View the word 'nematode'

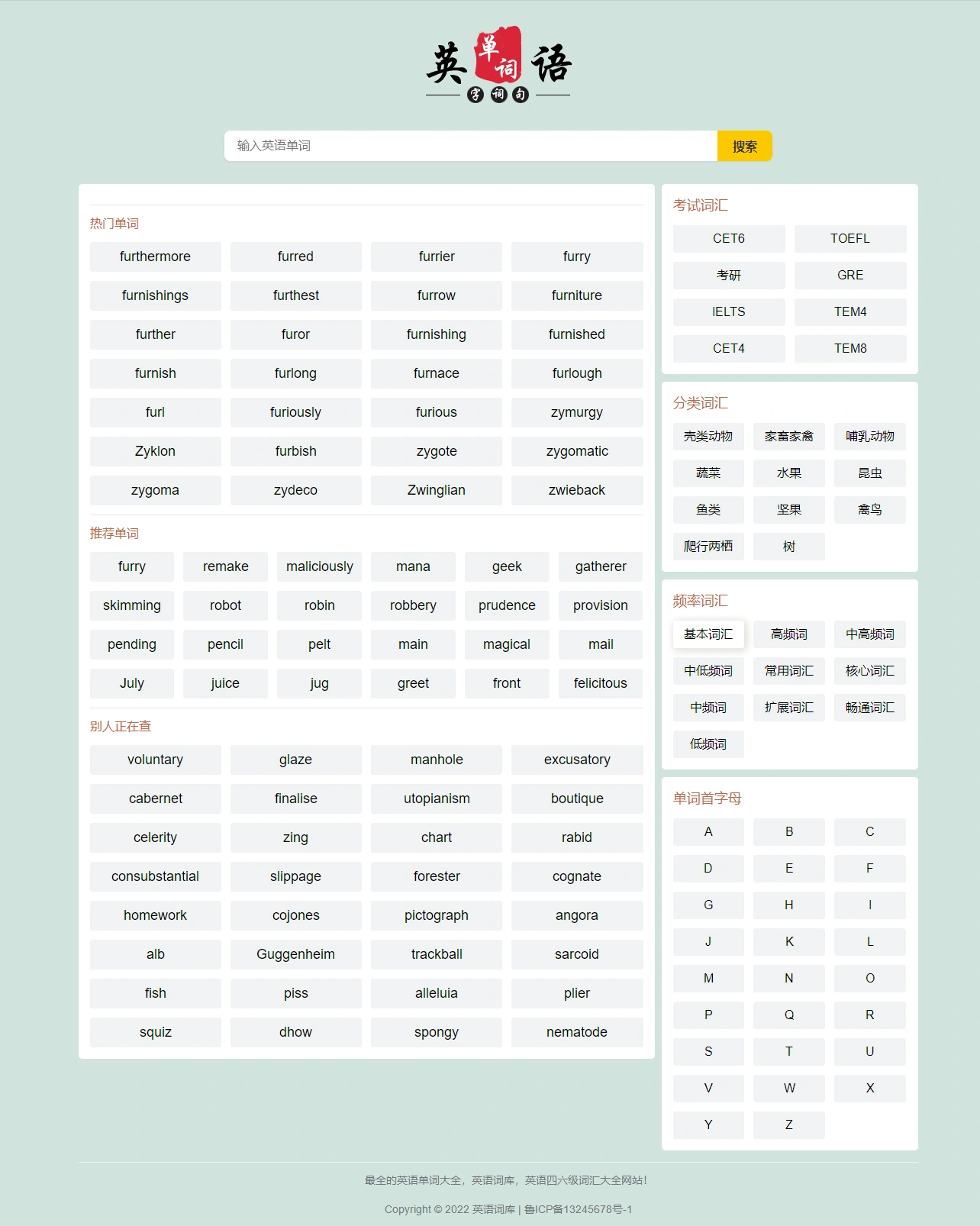tap(576, 1032)
